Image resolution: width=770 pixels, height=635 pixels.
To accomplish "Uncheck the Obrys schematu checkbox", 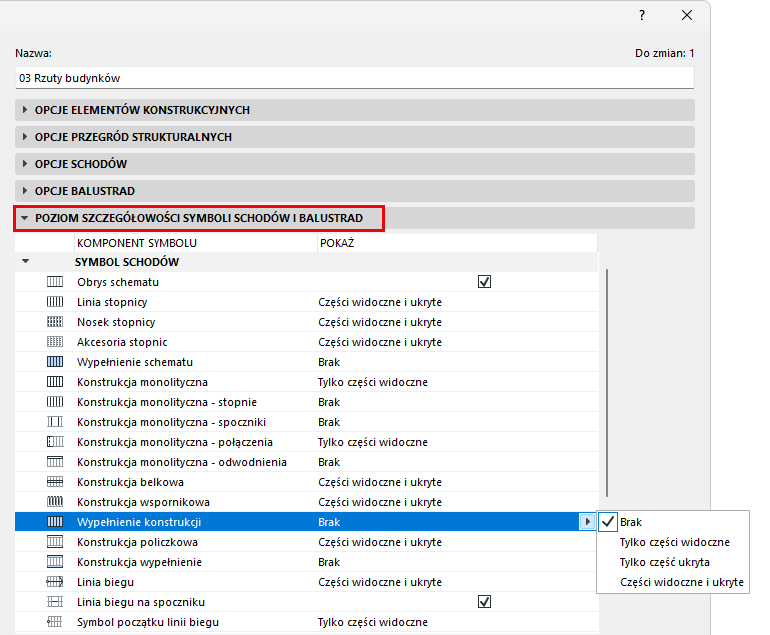I will (484, 281).
